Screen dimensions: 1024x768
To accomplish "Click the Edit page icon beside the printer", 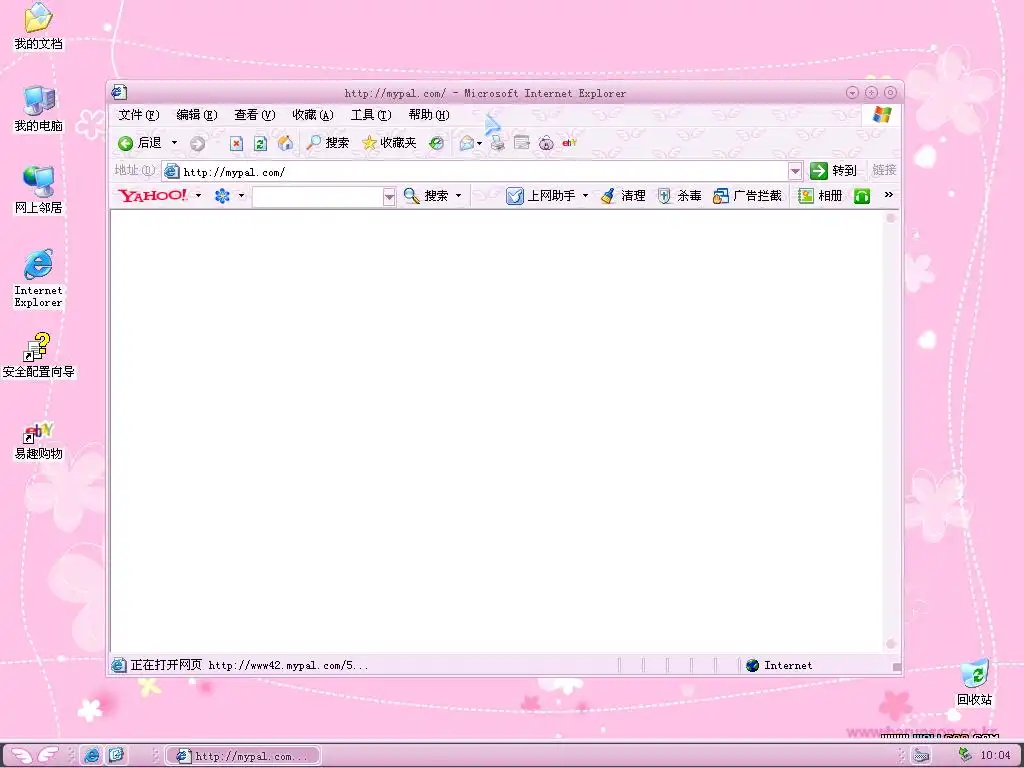I will click(x=521, y=143).
